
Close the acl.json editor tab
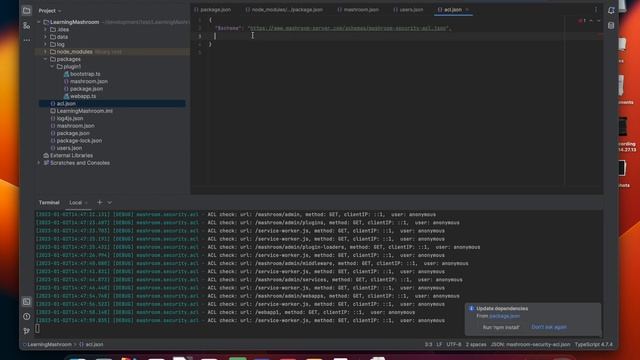coord(467,10)
